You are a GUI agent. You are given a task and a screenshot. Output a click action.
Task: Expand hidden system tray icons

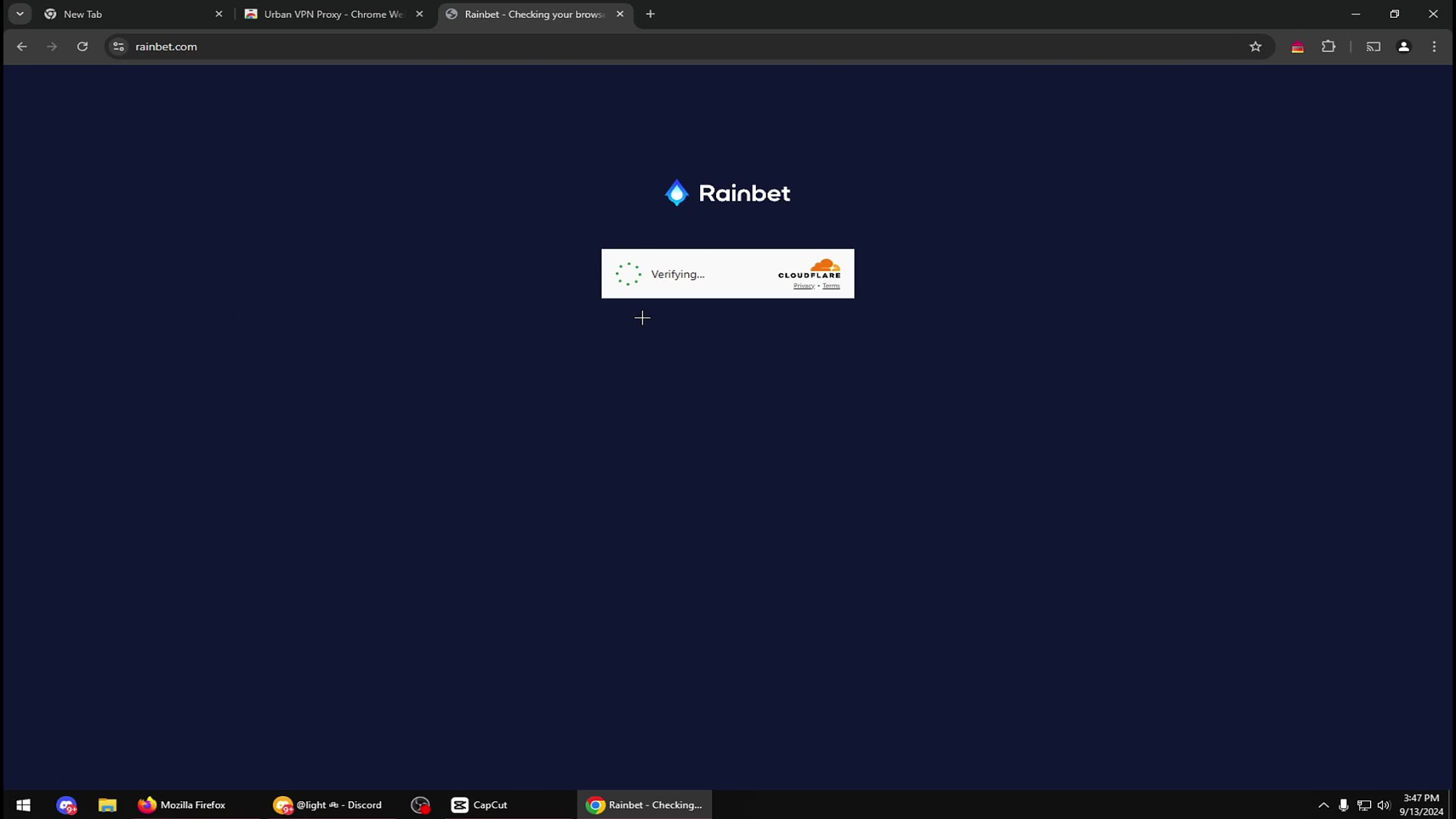click(x=1323, y=804)
